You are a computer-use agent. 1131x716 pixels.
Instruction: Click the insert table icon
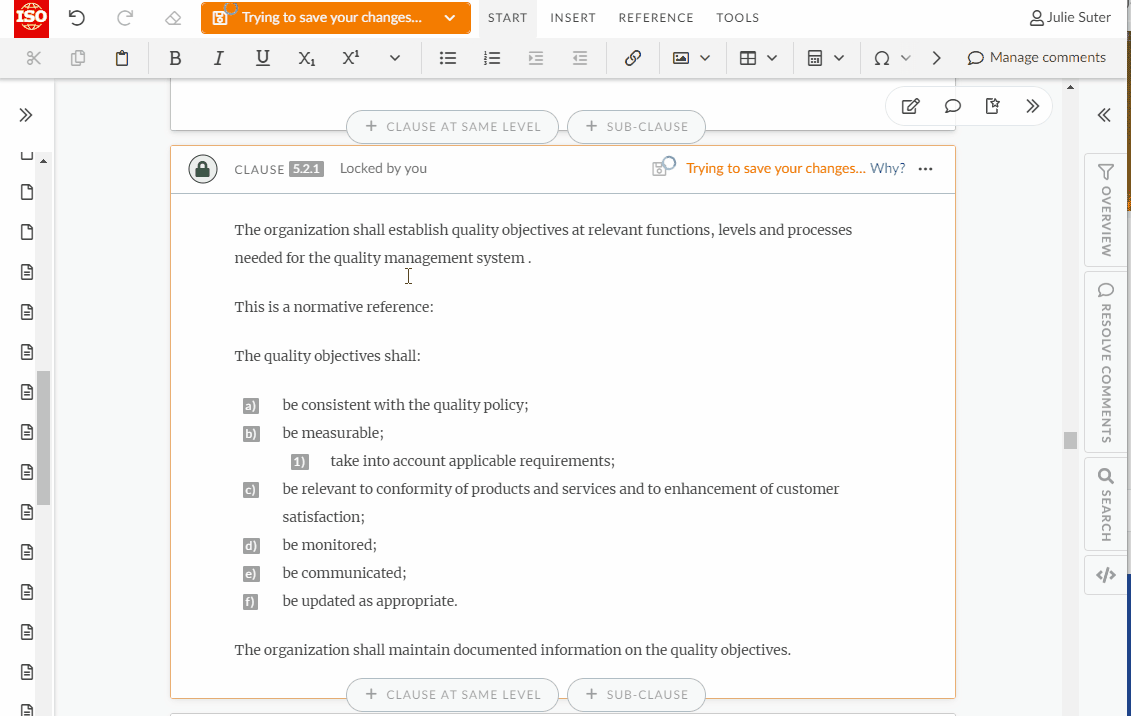click(748, 58)
